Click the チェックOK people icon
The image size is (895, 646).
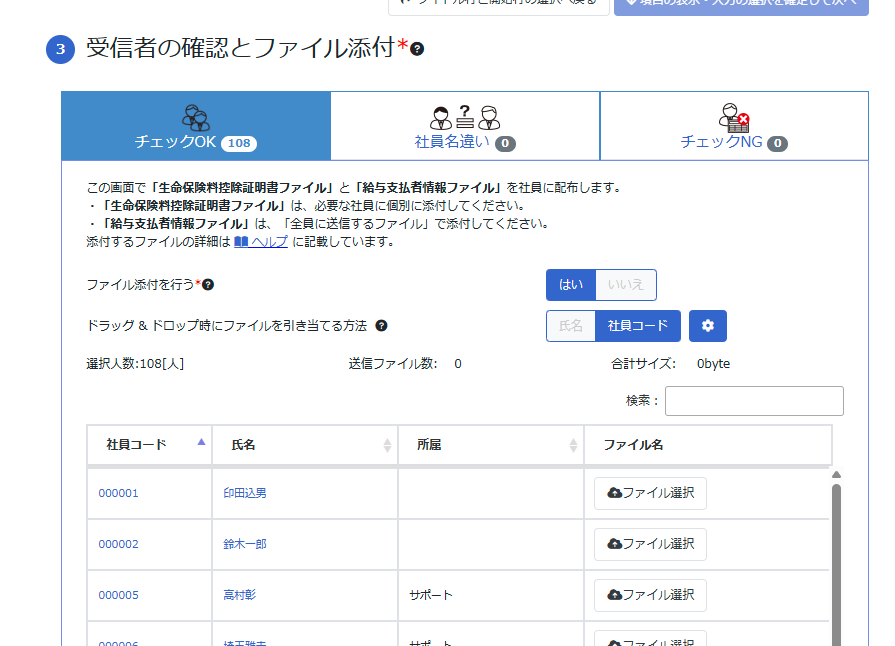pyautogui.click(x=196, y=117)
